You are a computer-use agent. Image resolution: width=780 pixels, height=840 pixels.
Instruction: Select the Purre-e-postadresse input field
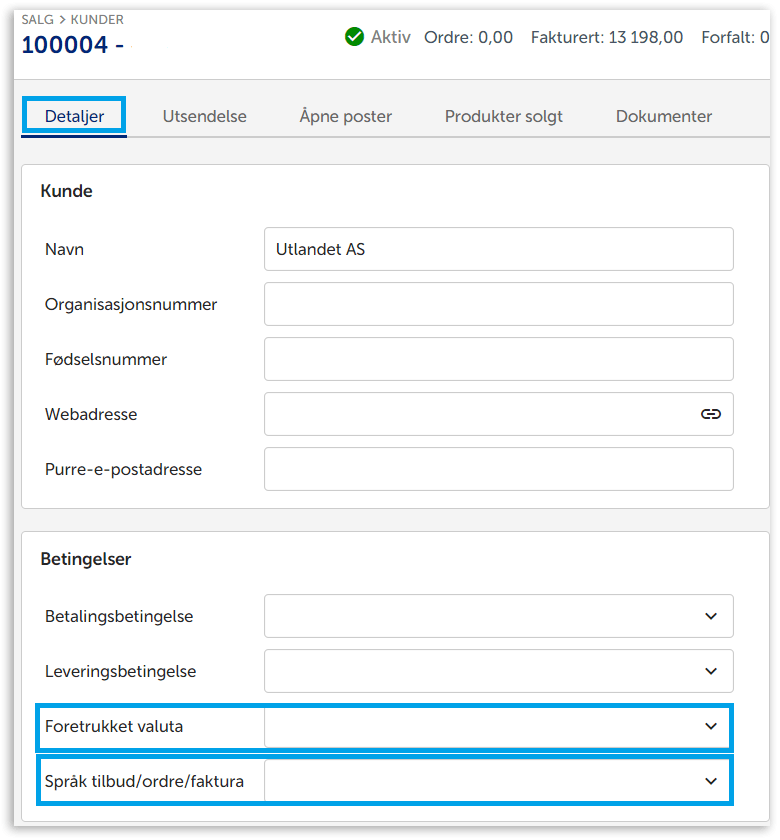[498, 469]
